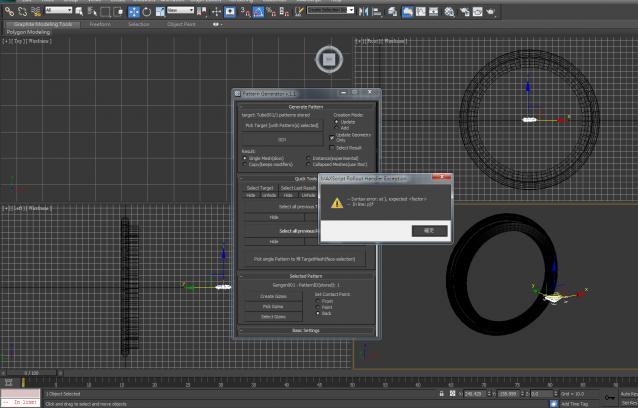Open the selection filter All dropdown
This screenshot has width=638, height=408.
[59, 10]
